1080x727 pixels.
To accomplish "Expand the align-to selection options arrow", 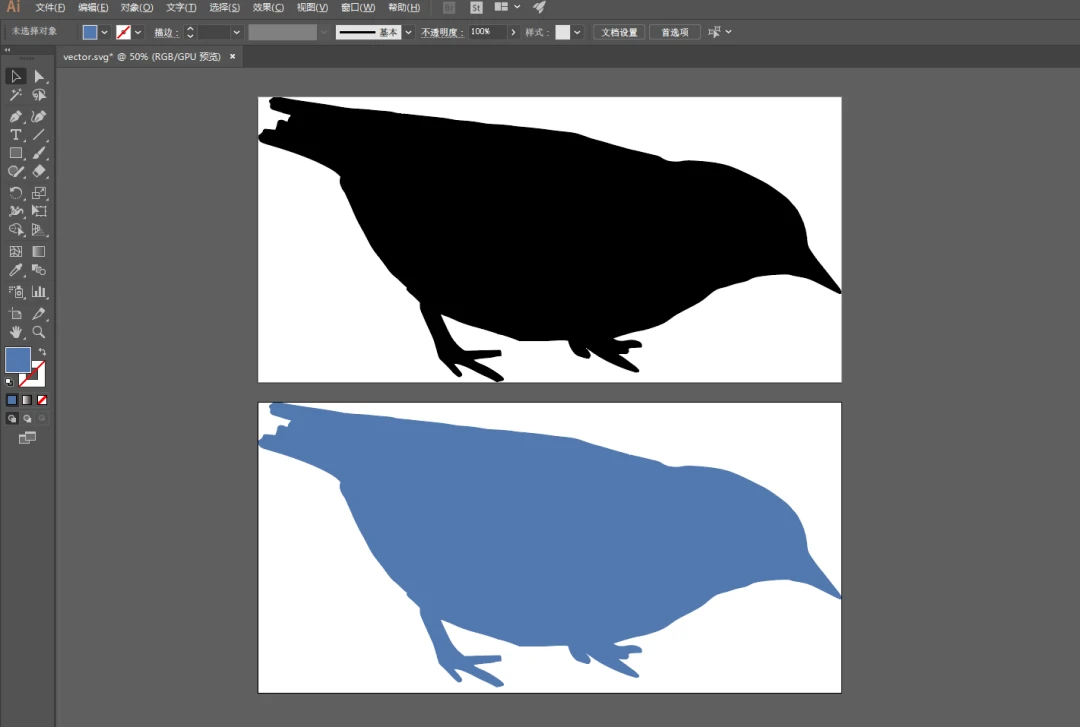I will (729, 32).
